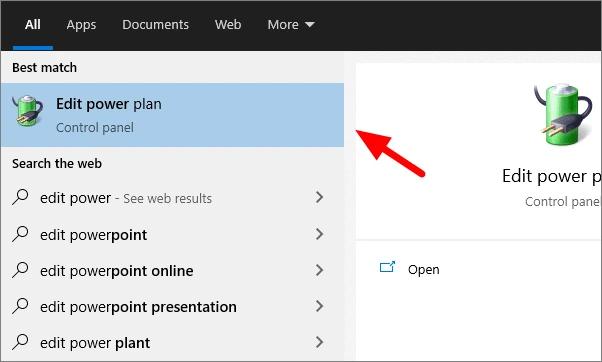Expand chevron next to 'edit powerpoint'
Screen dimensions: 602x362
[x=319, y=234]
